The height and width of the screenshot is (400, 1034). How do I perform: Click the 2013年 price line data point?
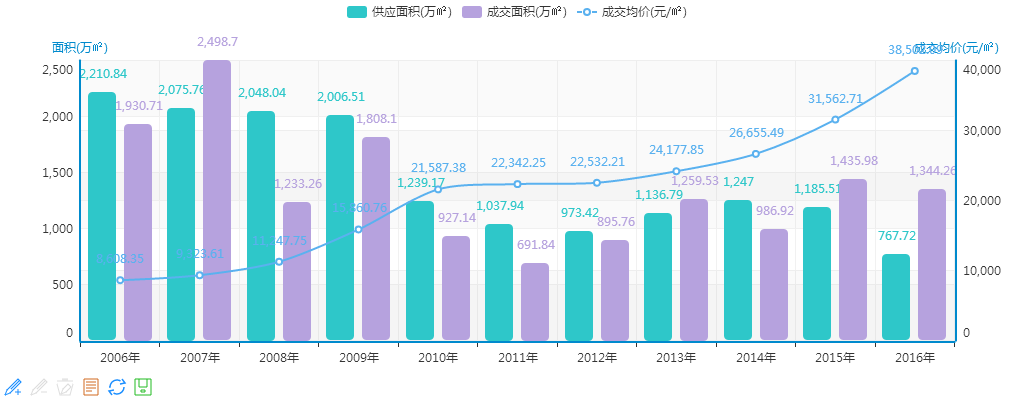point(676,171)
